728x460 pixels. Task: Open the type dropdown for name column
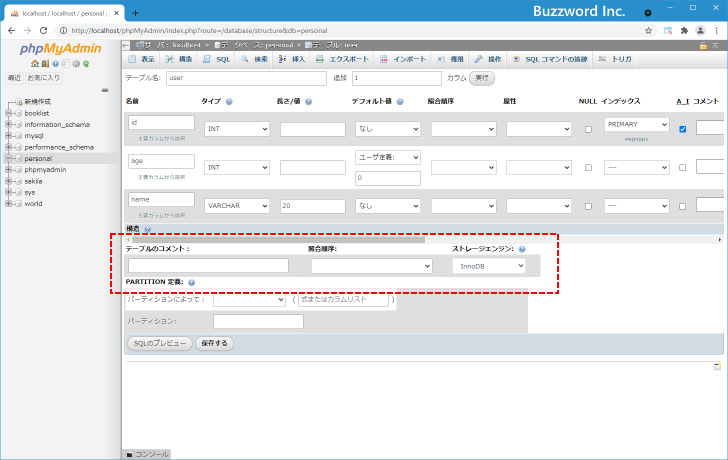(x=237, y=205)
